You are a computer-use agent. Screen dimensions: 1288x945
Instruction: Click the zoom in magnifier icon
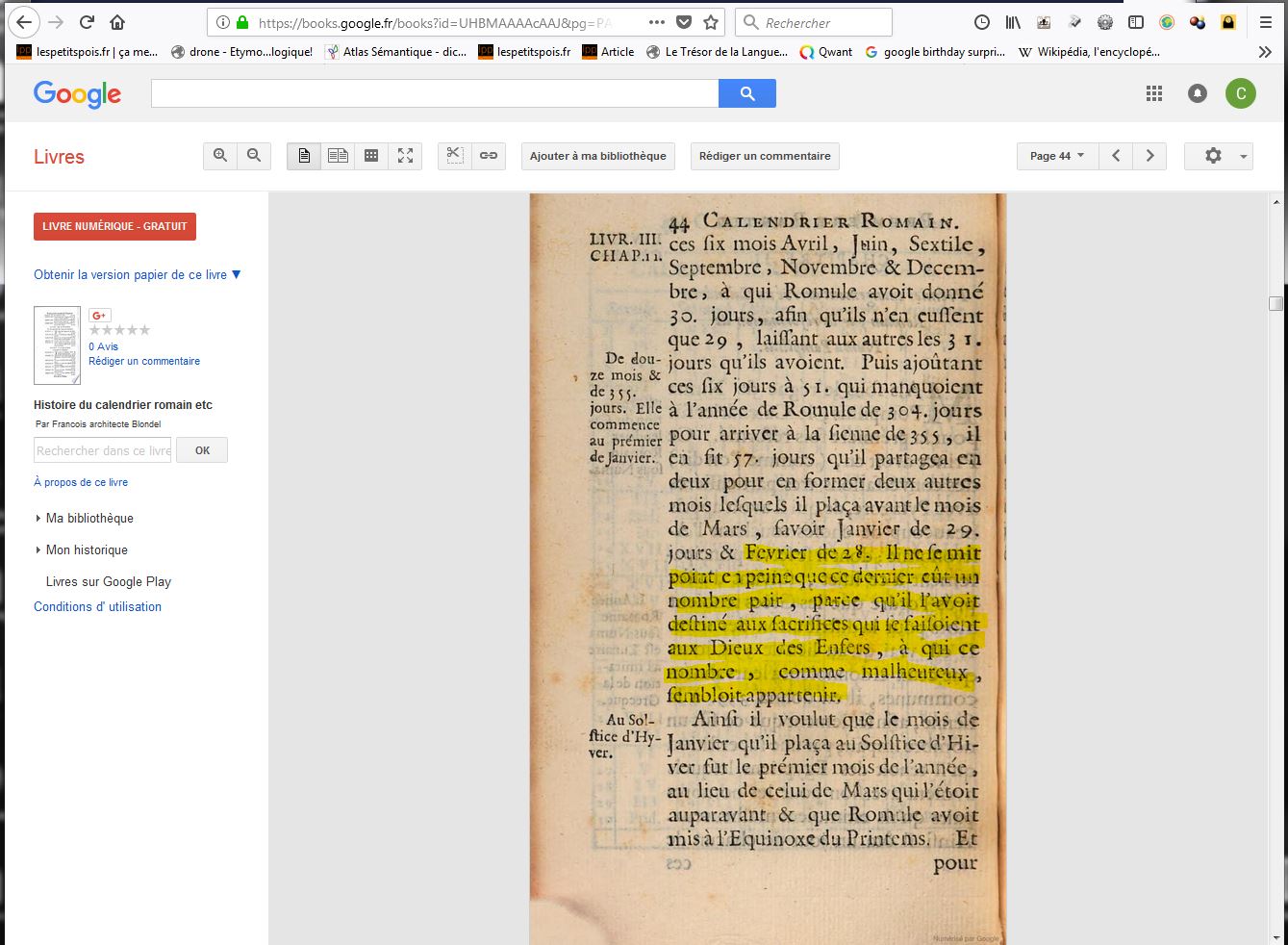tap(220, 156)
